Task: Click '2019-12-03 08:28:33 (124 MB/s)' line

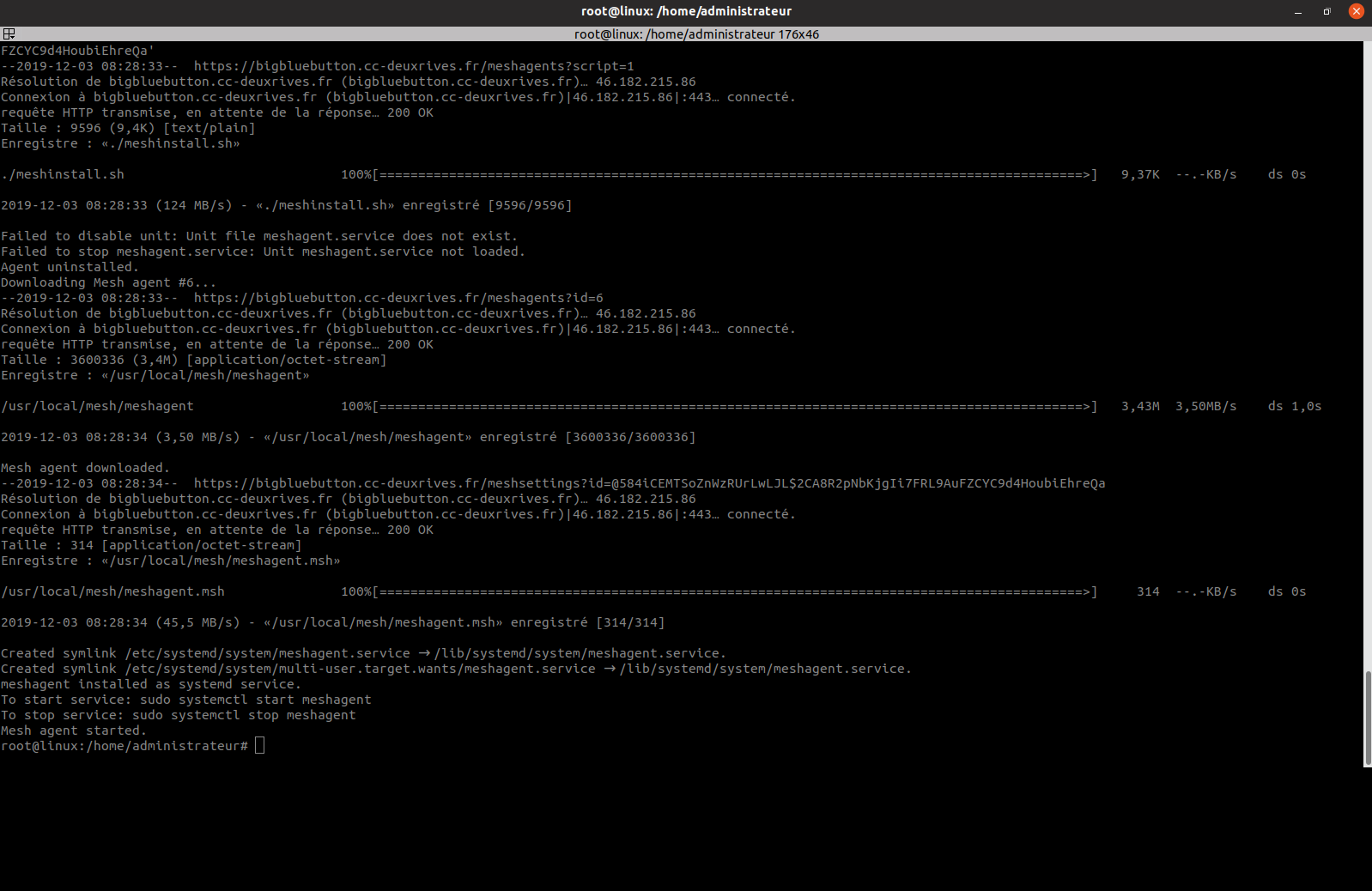Action: 286,205
